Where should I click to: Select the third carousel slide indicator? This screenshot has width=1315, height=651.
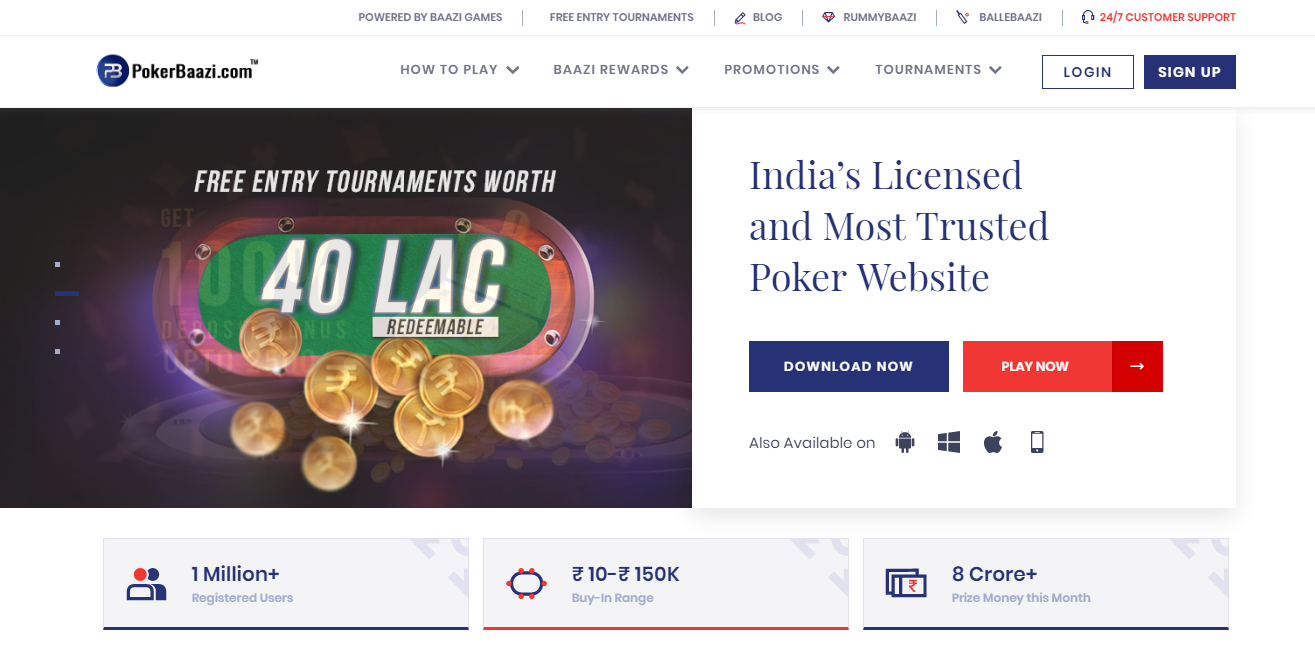pos(58,323)
